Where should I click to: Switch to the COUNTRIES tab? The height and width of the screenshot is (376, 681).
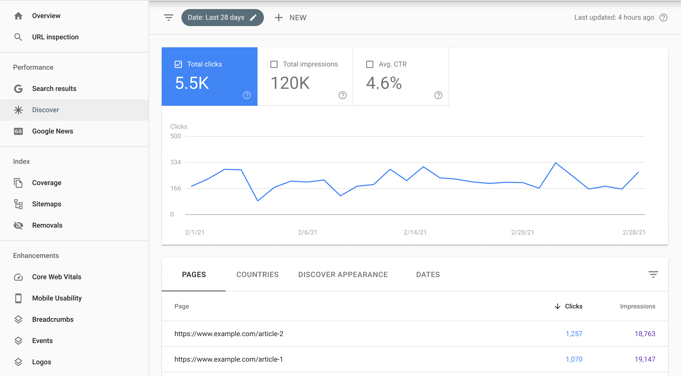[x=258, y=274]
